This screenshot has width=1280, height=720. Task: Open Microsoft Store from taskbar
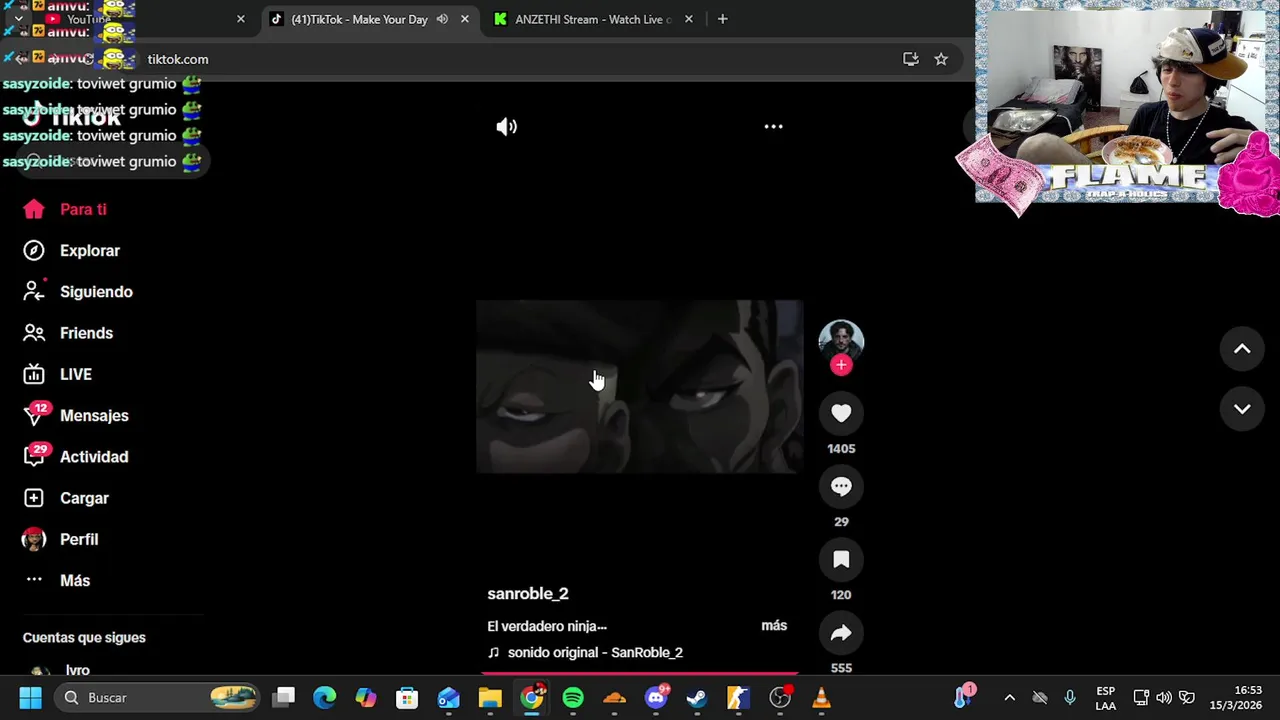click(407, 697)
